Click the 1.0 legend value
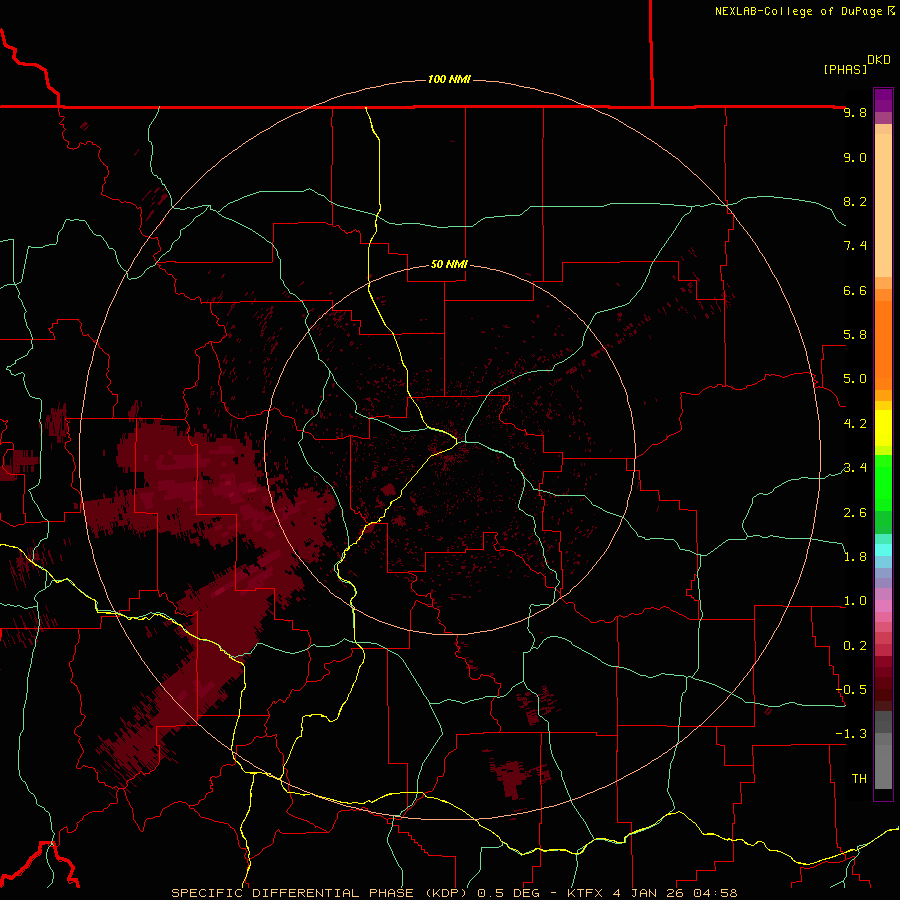 pyautogui.click(x=855, y=601)
